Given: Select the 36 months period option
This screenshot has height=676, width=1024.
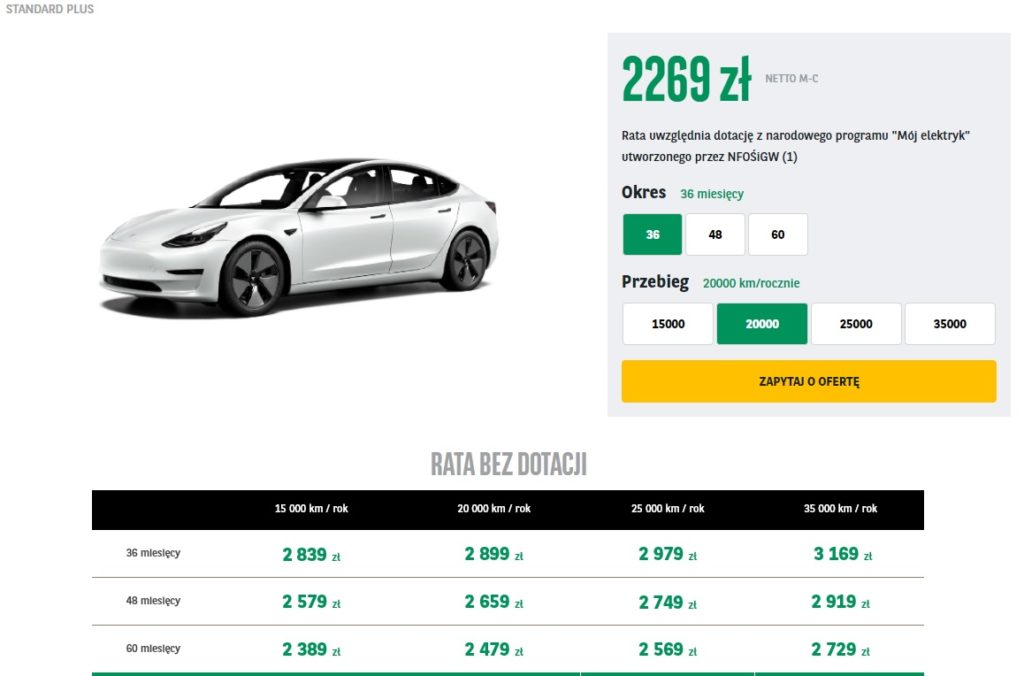Looking at the screenshot, I should pos(652,234).
